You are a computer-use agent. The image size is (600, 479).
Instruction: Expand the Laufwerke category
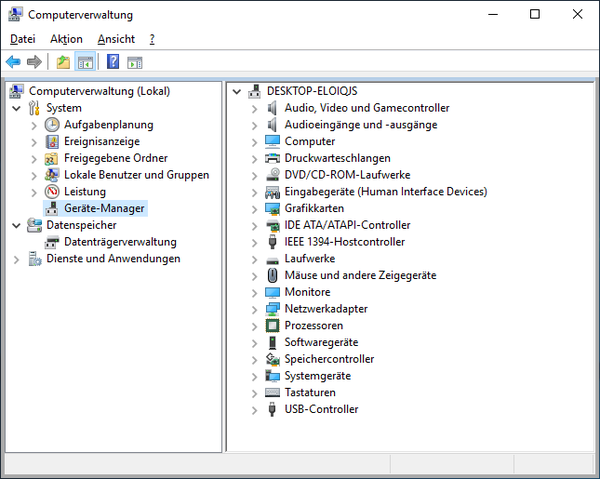[254, 260]
